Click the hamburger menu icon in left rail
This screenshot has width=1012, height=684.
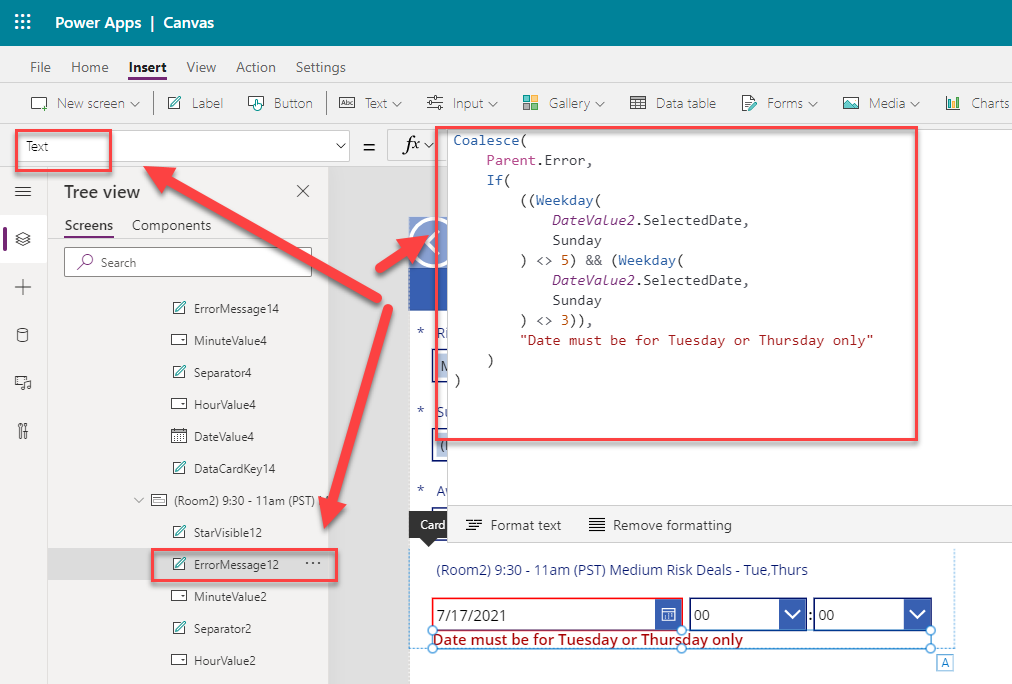23,192
